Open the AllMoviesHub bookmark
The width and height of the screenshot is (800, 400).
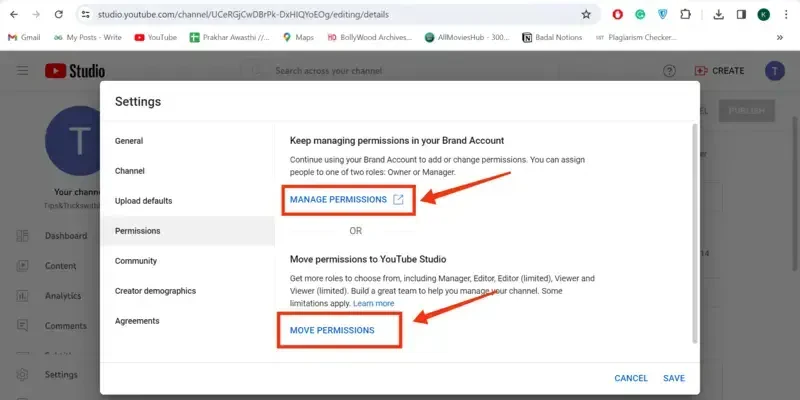467,37
